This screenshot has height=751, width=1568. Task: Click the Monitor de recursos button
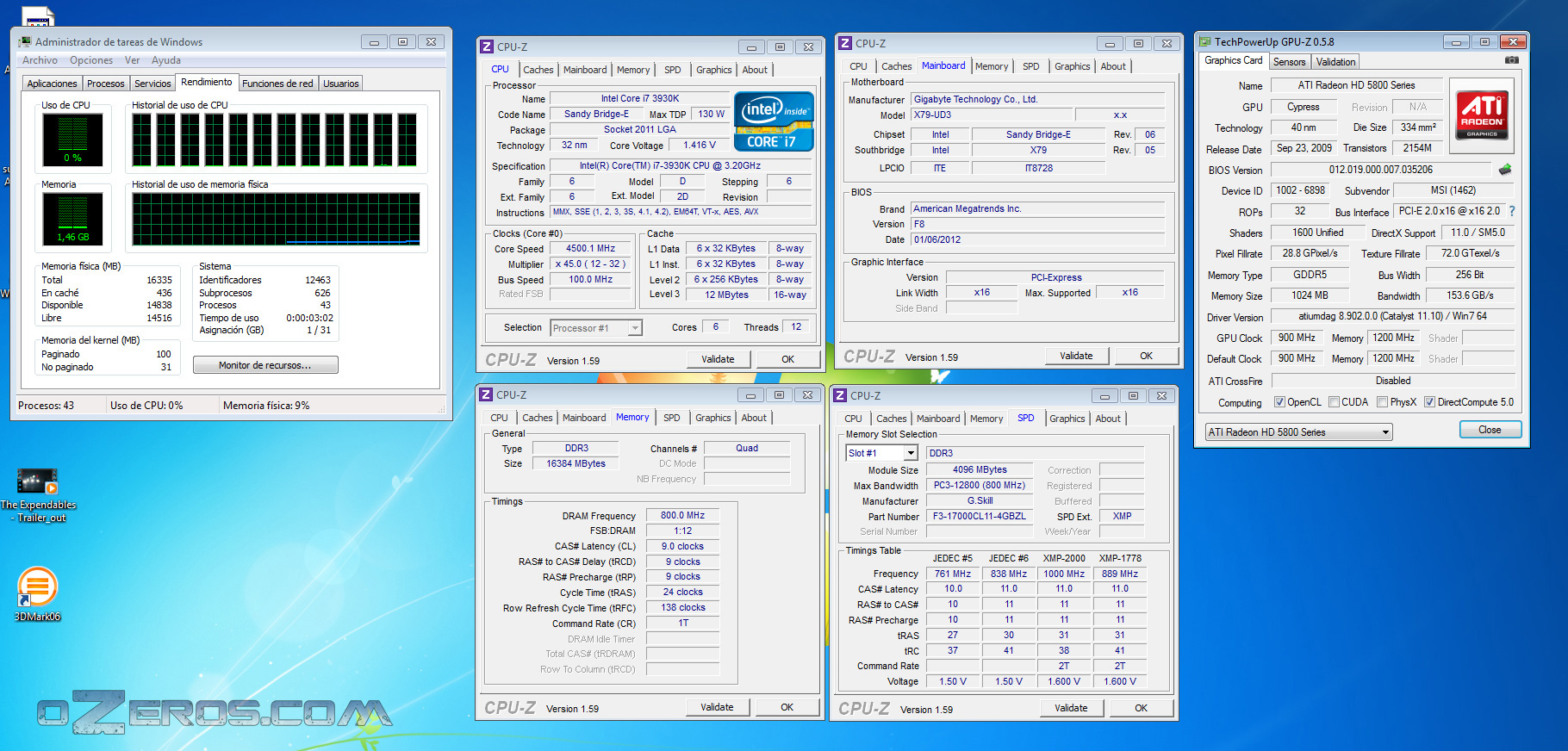pos(265,365)
